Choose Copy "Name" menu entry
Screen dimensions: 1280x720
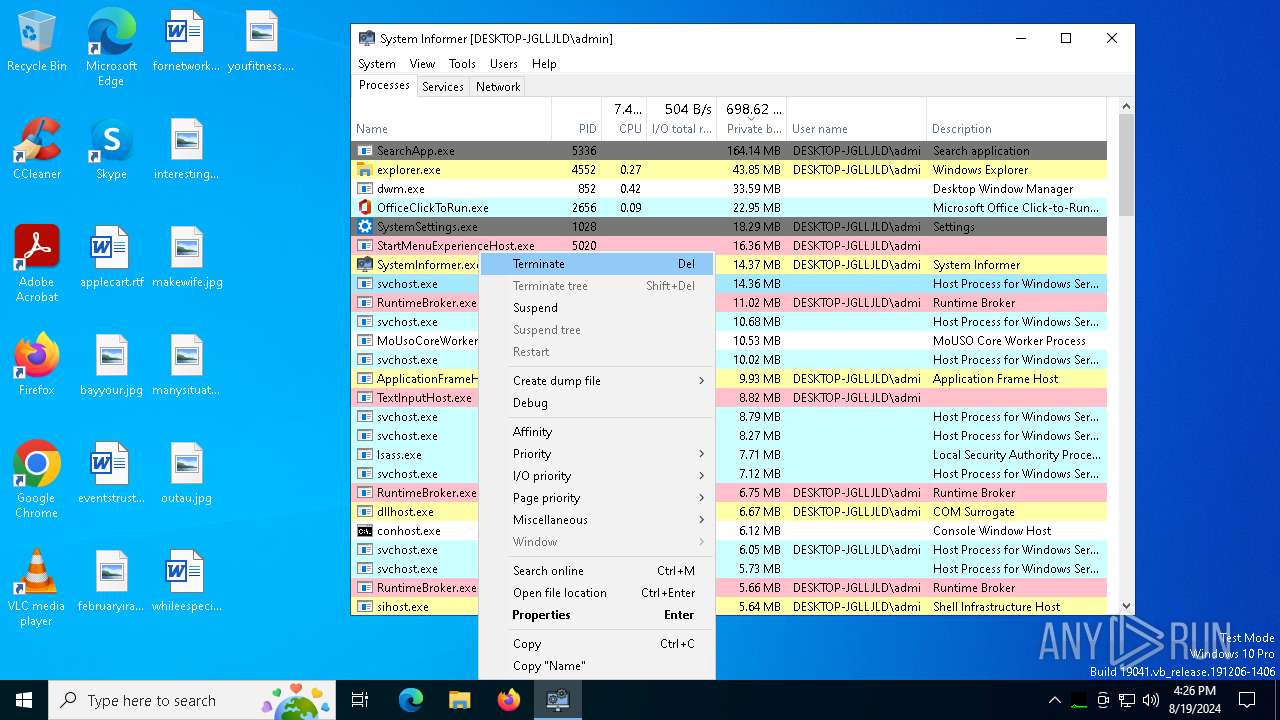click(x=597, y=666)
